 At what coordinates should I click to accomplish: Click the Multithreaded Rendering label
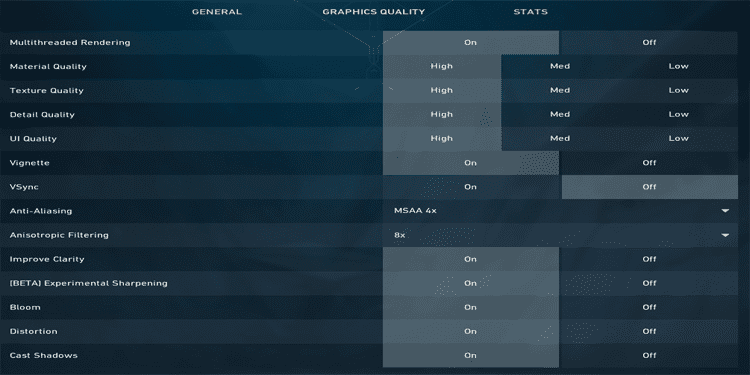tap(70, 43)
